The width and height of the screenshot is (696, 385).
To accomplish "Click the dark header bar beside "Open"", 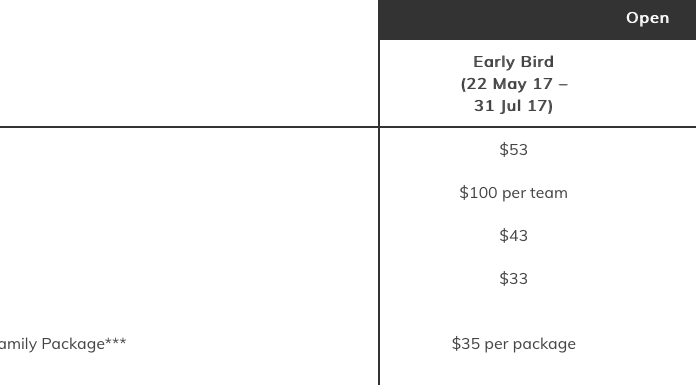I will (502, 20).
